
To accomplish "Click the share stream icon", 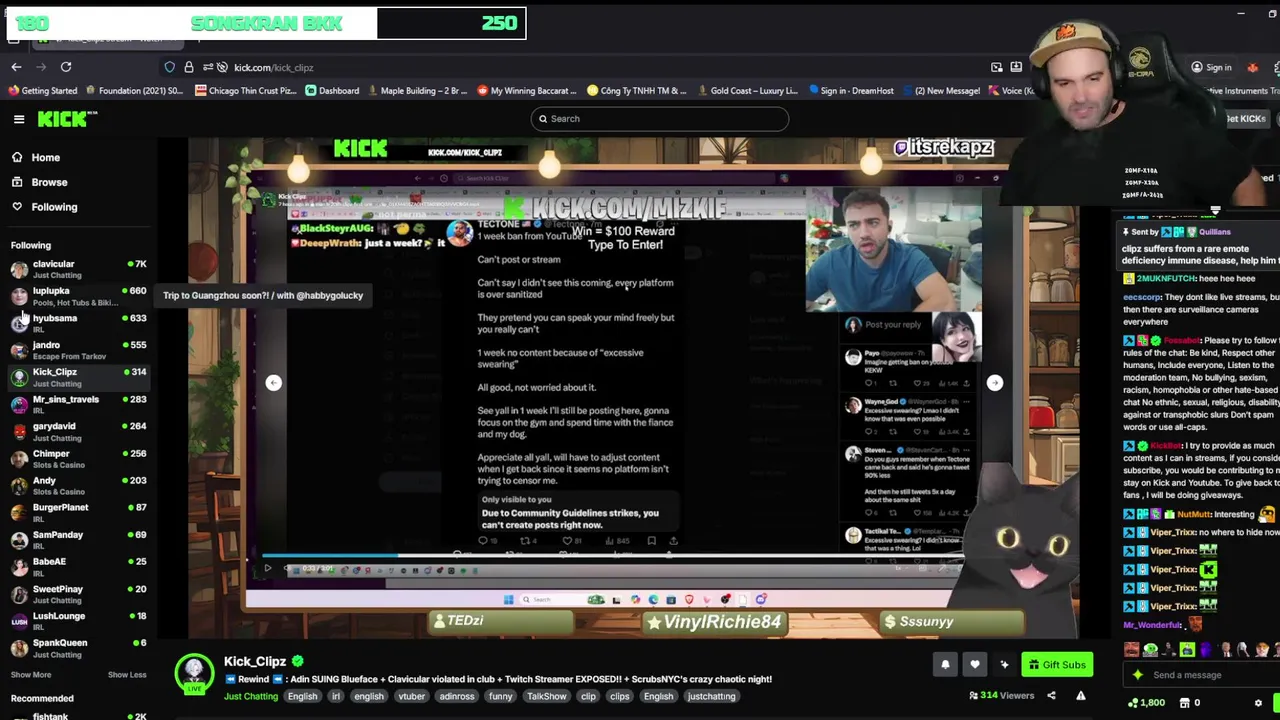I will click(1051, 695).
